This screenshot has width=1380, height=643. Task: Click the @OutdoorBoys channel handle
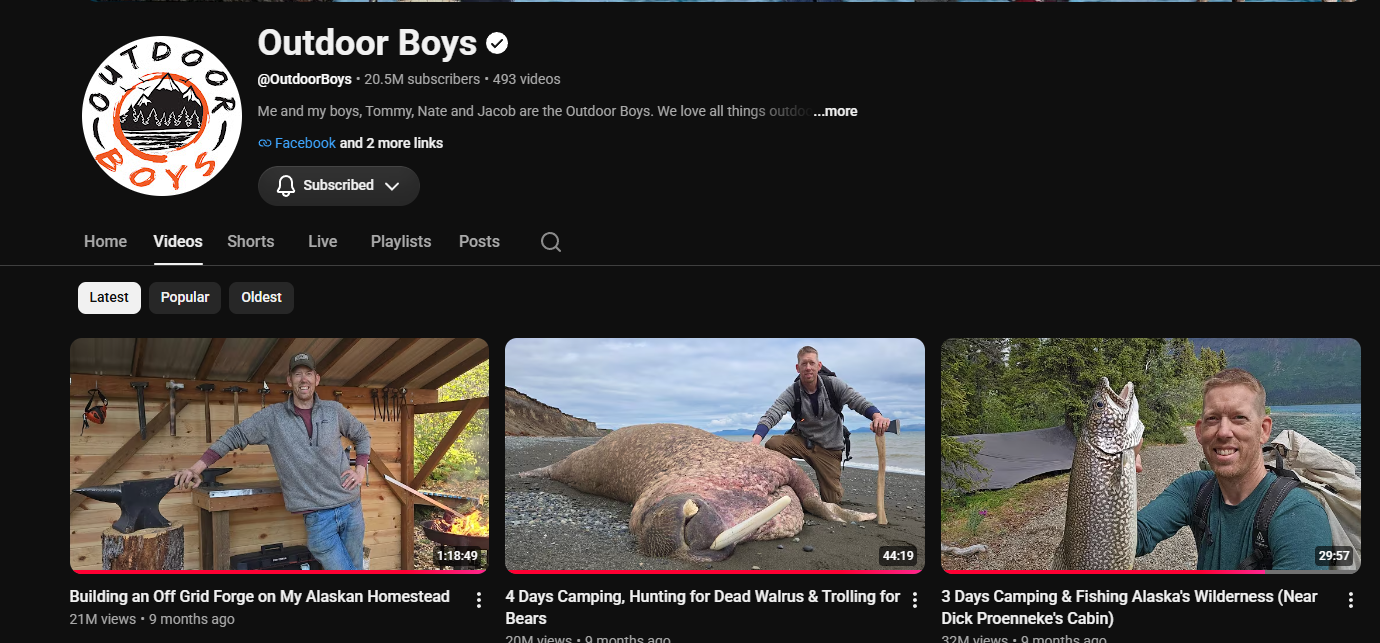click(304, 79)
